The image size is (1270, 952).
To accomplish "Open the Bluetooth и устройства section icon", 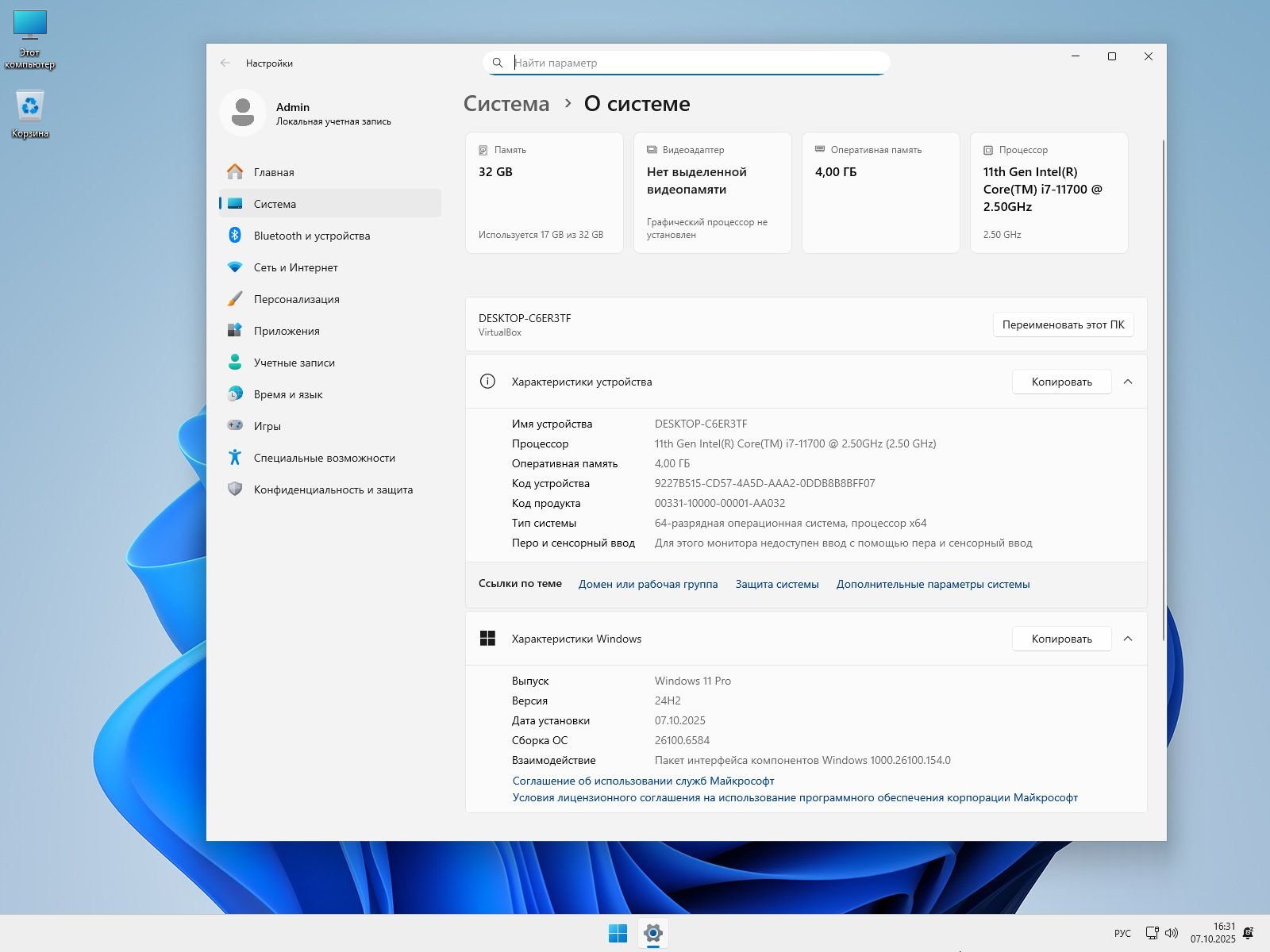I will pyautogui.click(x=235, y=236).
